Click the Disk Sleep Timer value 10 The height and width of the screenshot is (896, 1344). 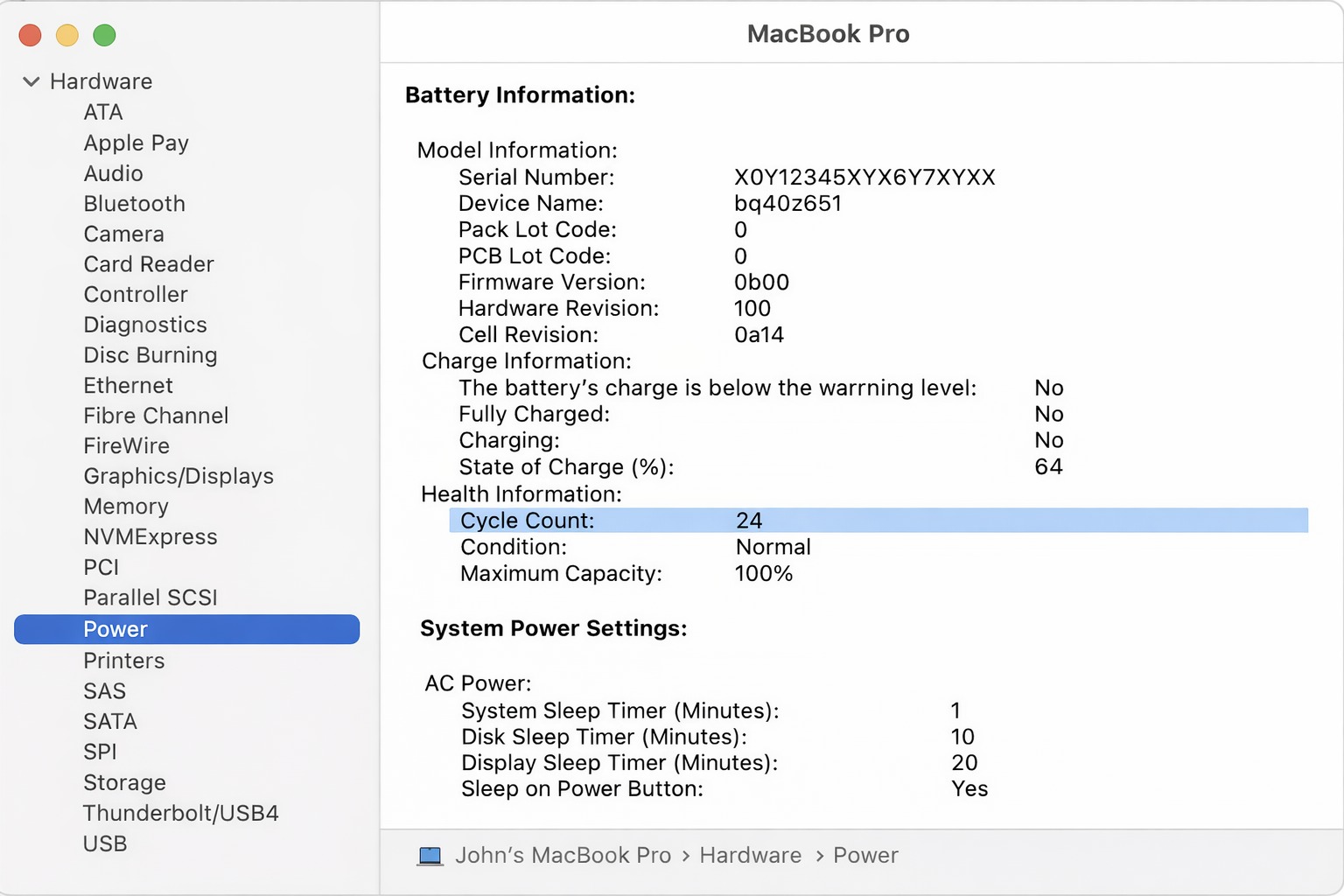click(962, 736)
